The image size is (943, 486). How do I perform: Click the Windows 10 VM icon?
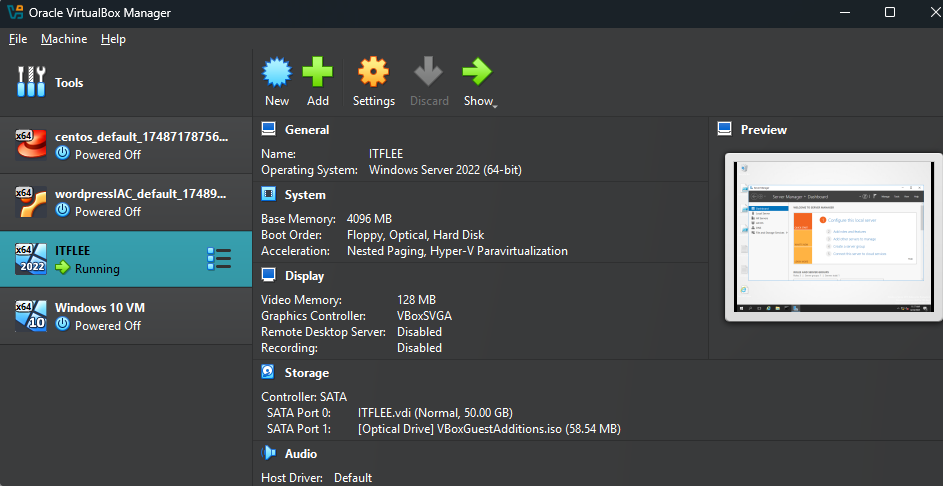tap(31, 316)
